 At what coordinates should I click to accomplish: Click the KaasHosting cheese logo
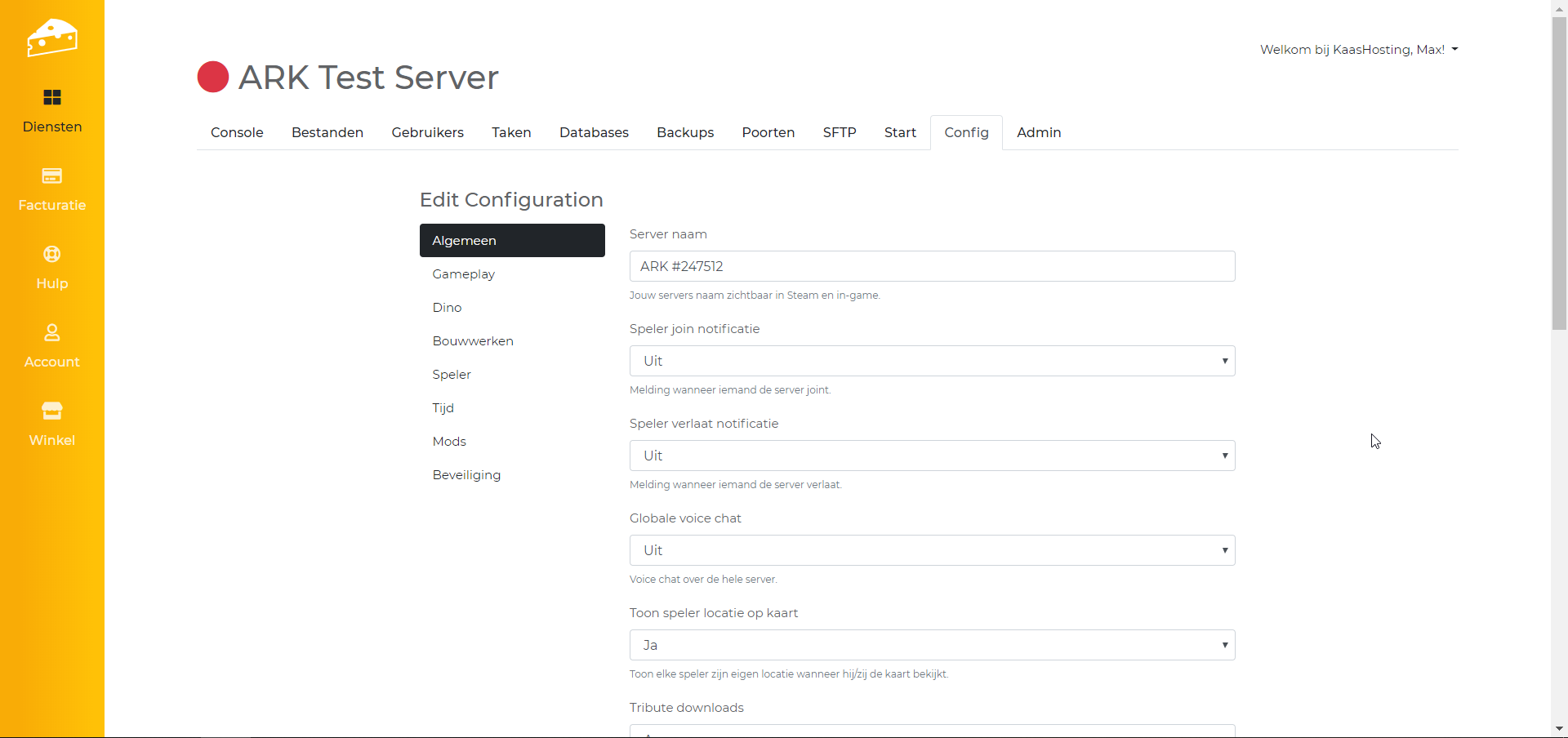tap(51, 38)
